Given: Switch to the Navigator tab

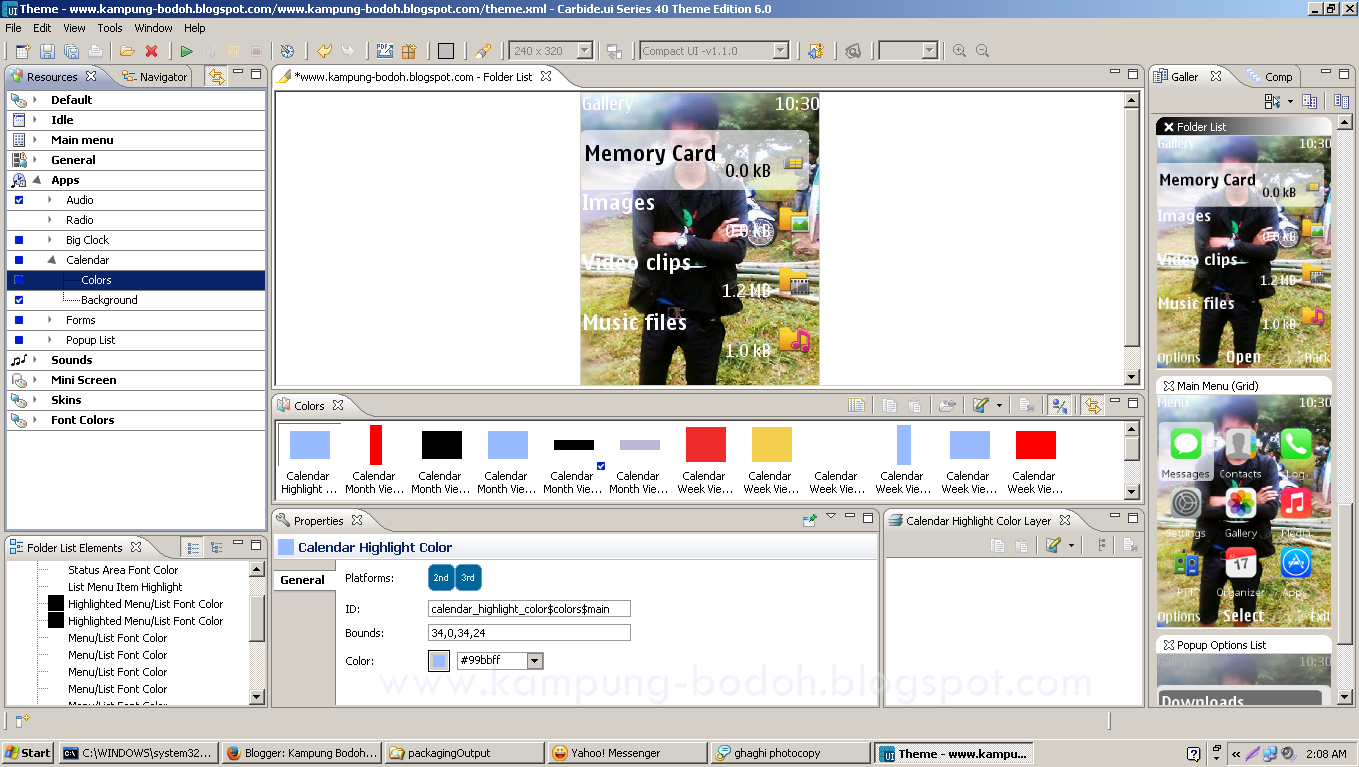Looking at the screenshot, I should coord(155,76).
